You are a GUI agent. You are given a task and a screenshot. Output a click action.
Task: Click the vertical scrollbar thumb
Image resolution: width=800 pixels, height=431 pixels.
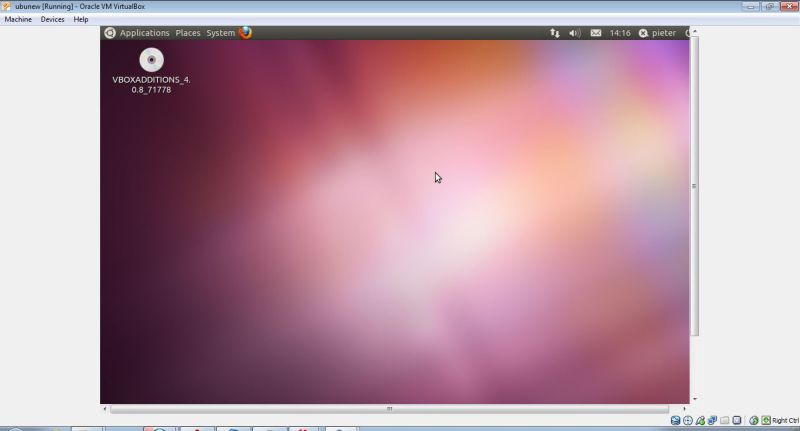(x=694, y=186)
